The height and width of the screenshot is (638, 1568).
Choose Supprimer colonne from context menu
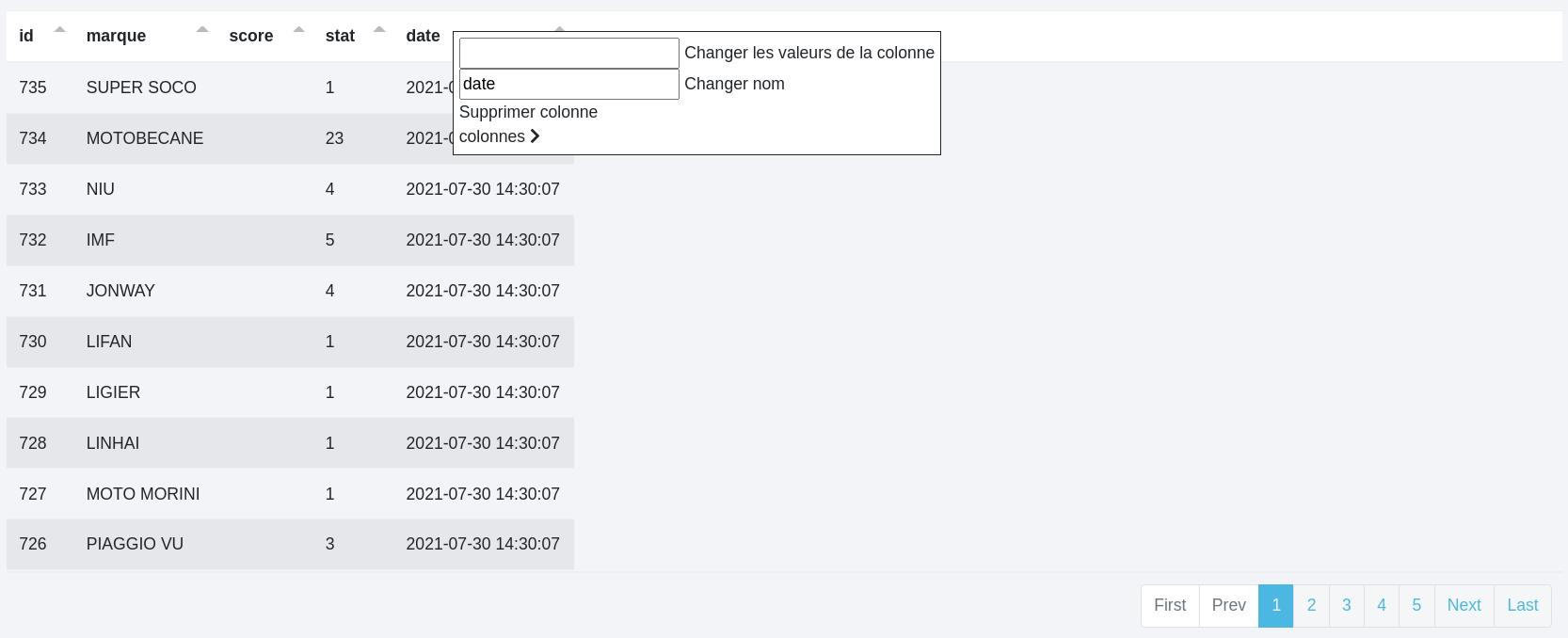click(528, 112)
